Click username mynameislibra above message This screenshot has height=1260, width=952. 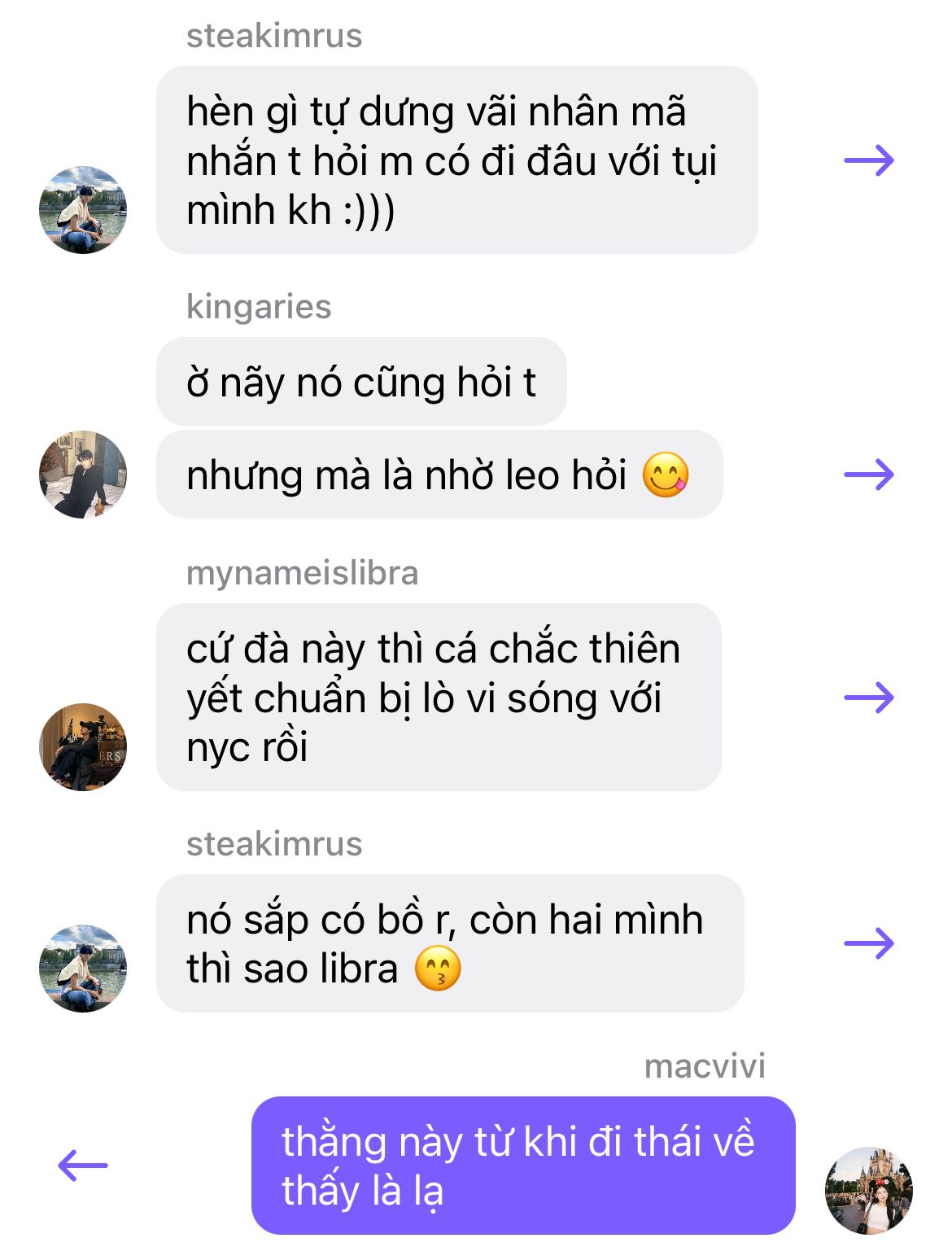click(x=302, y=573)
